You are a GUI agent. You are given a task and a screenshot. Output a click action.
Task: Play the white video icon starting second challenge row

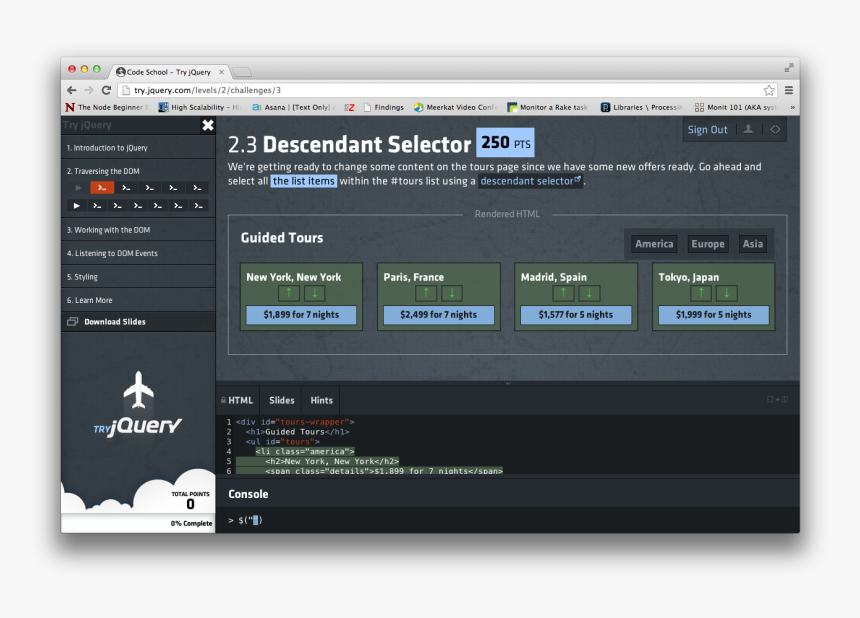point(76,206)
